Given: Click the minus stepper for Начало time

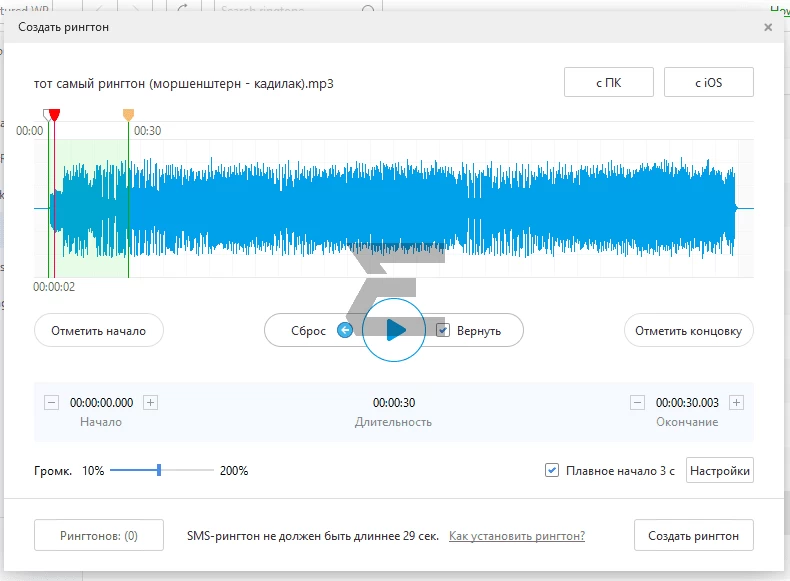Looking at the screenshot, I should click(x=51, y=403).
